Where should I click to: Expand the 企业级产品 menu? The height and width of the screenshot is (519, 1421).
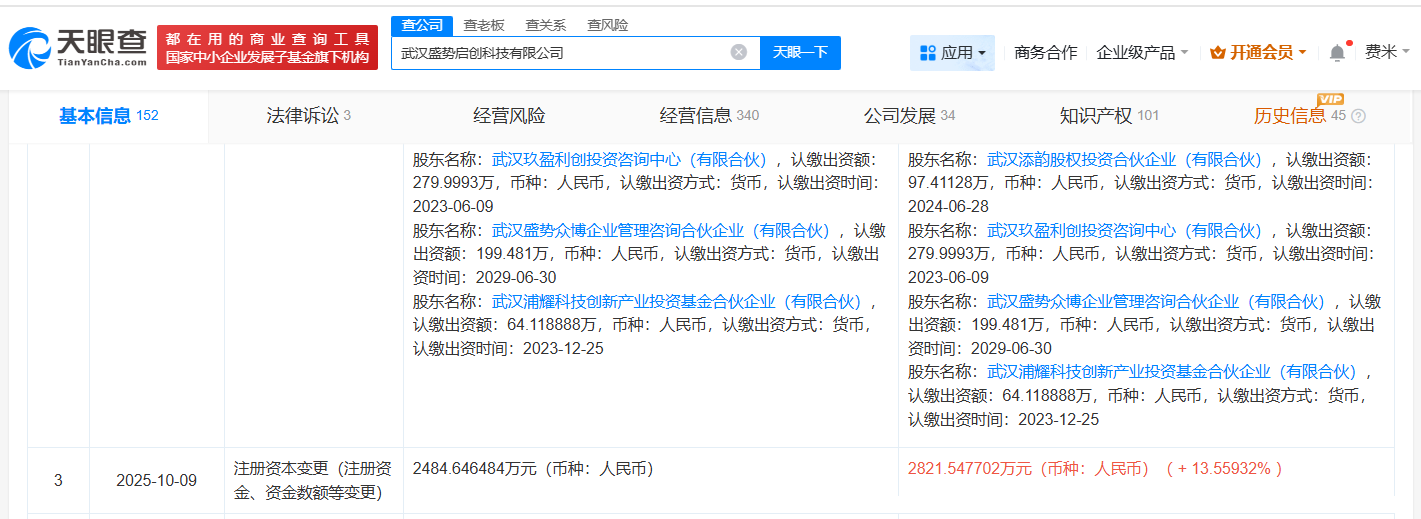click(1142, 53)
